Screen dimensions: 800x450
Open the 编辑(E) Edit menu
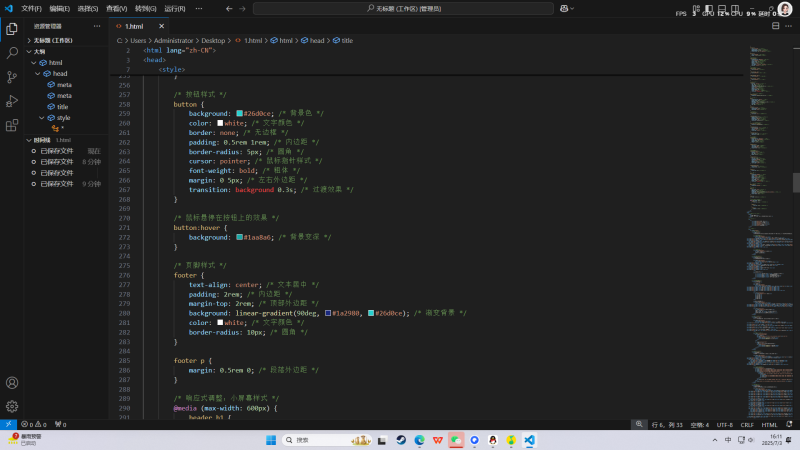(x=60, y=9)
